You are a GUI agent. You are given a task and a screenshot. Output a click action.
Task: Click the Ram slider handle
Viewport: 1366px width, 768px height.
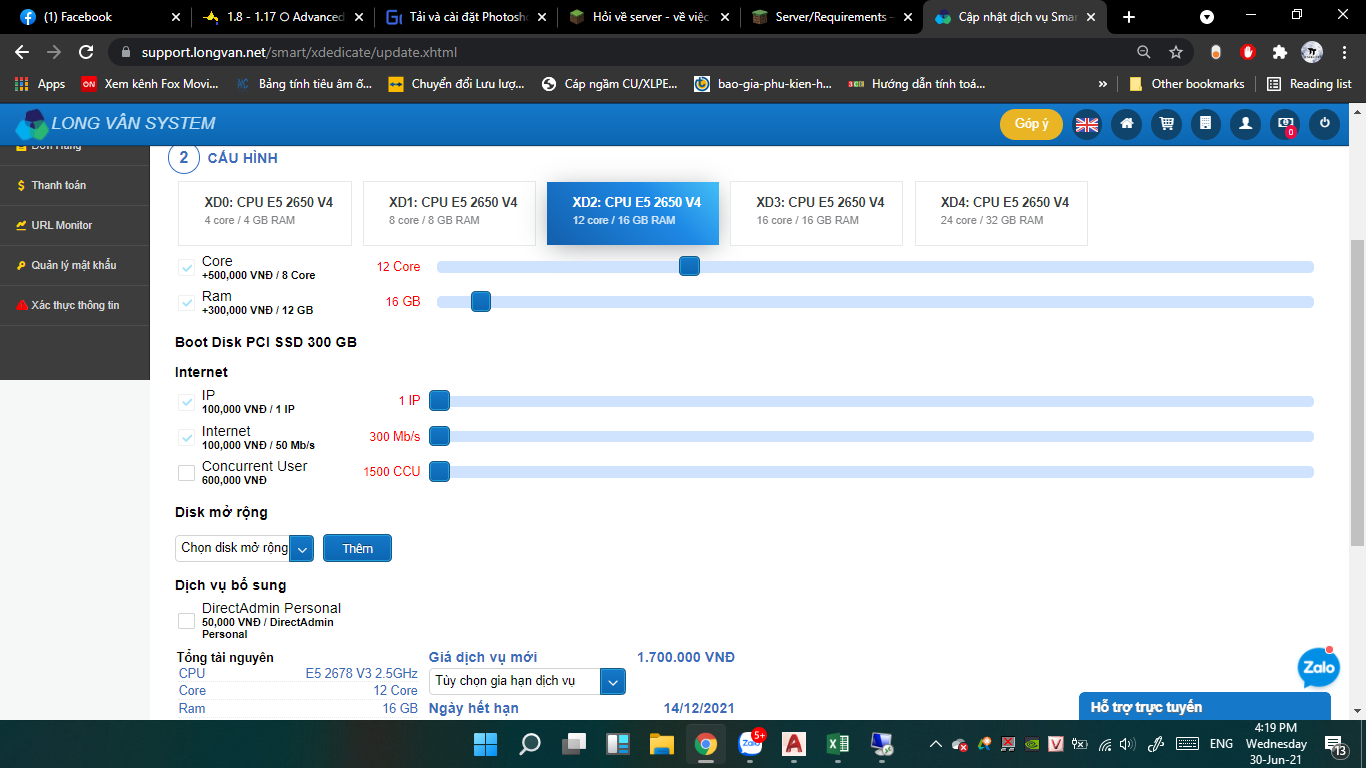pyautogui.click(x=481, y=301)
